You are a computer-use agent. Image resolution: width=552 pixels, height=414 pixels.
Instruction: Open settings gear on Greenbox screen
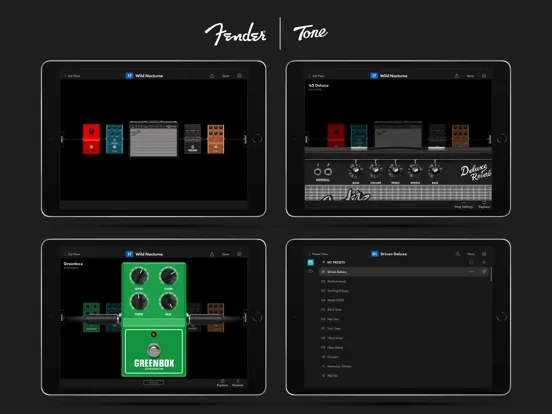point(239,254)
